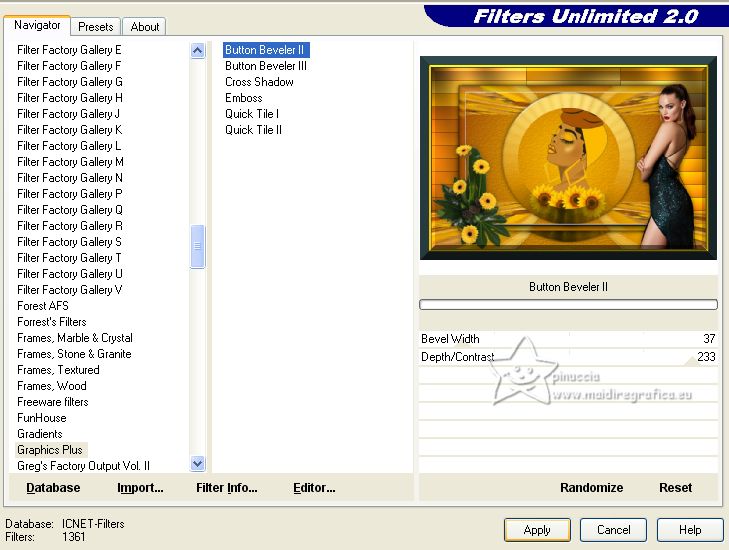The image size is (729, 550).
Task: Open Frames, Stone & Granite category
Action: pyautogui.click(x=74, y=354)
